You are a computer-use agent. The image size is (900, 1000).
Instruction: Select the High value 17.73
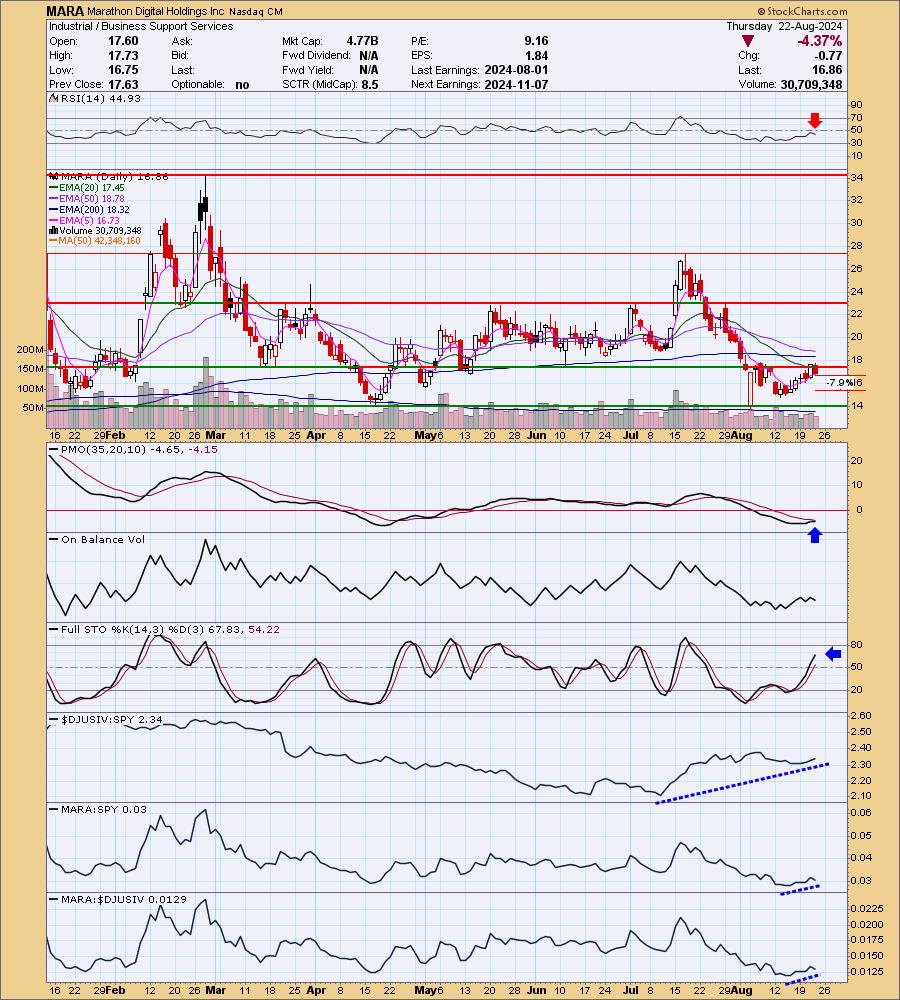[x=123, y=55]
